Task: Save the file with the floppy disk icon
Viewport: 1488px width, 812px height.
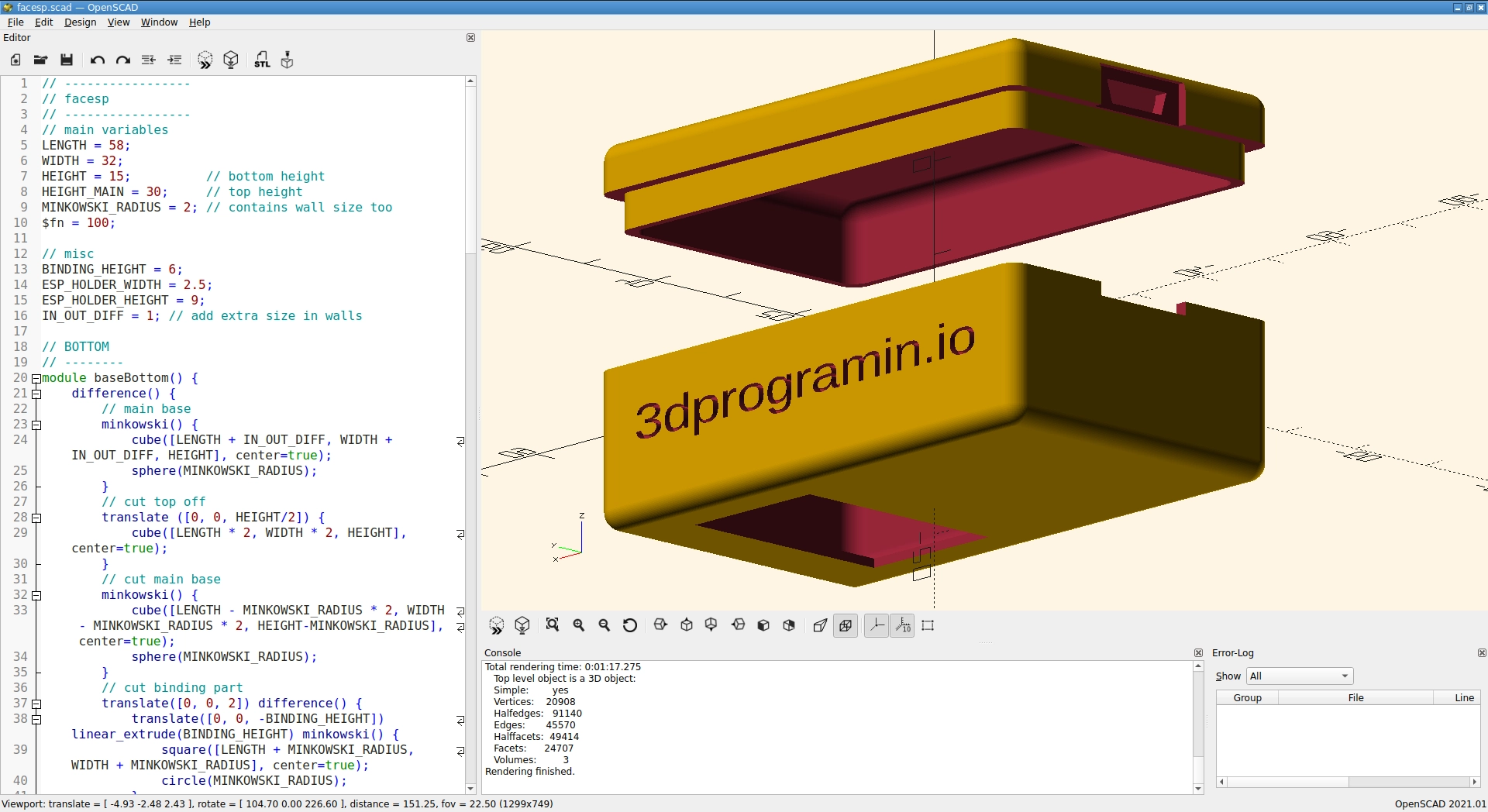Action: click(x=67, y=60)
